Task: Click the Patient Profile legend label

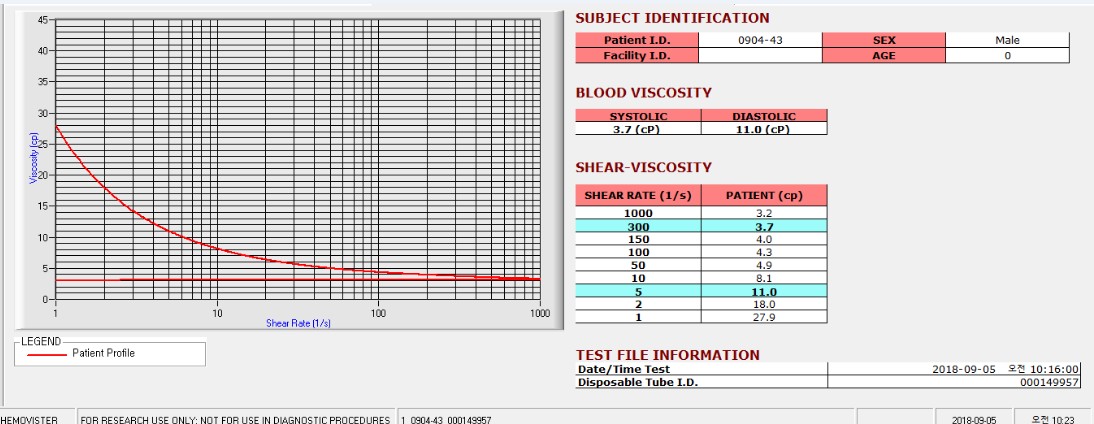Action: point(103,354)
